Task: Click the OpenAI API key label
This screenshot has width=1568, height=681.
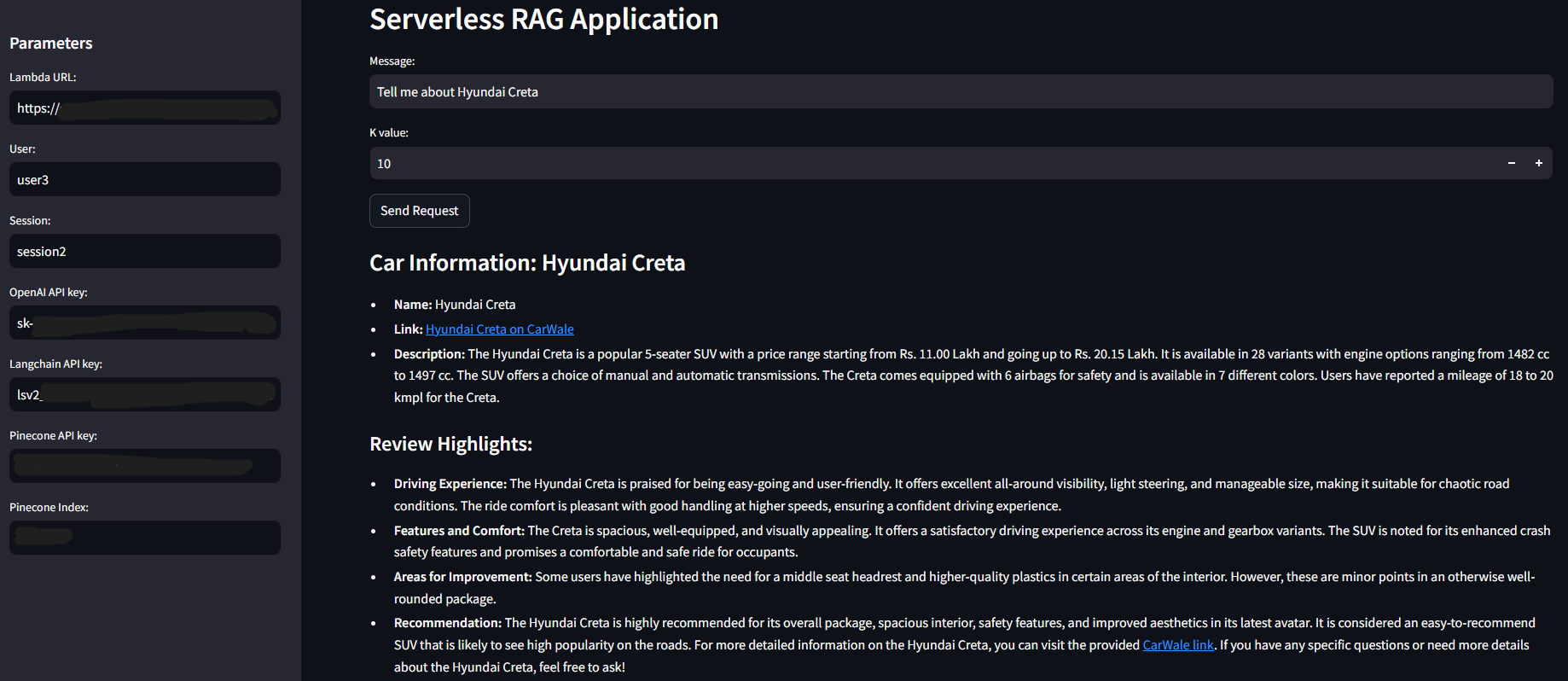Action: coord(49,292)
